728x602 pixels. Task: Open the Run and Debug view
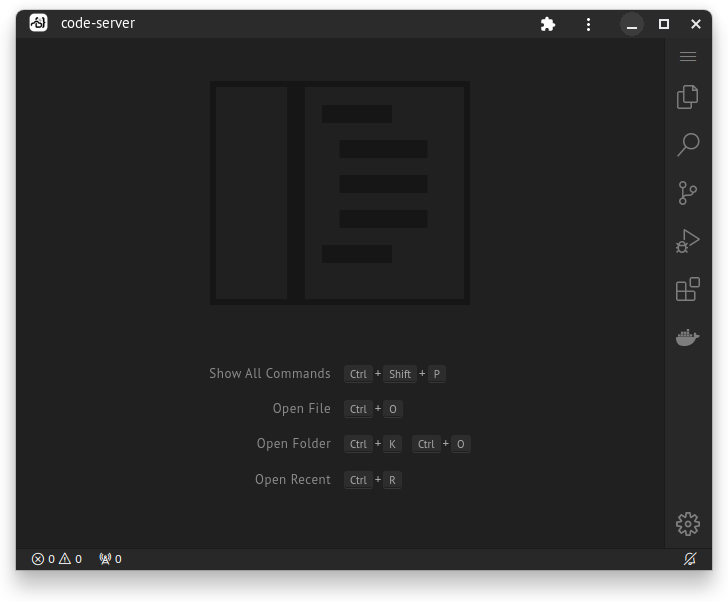(x=688, y=241)
